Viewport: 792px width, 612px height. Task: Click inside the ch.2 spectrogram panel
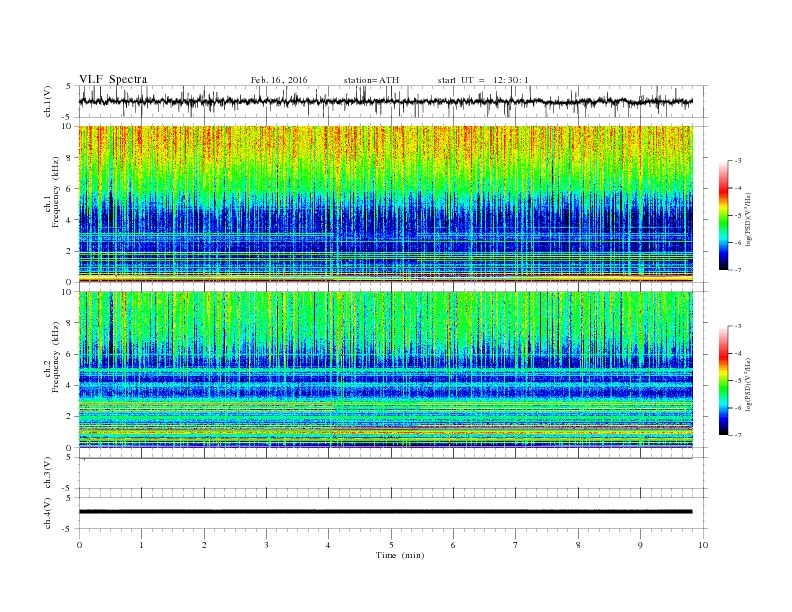coord(385,369)
